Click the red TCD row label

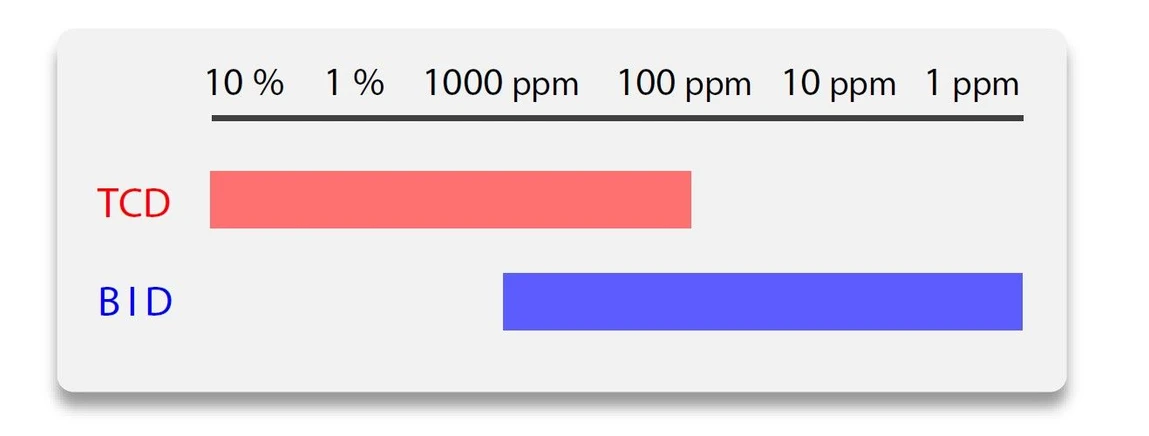click(134, 204)
